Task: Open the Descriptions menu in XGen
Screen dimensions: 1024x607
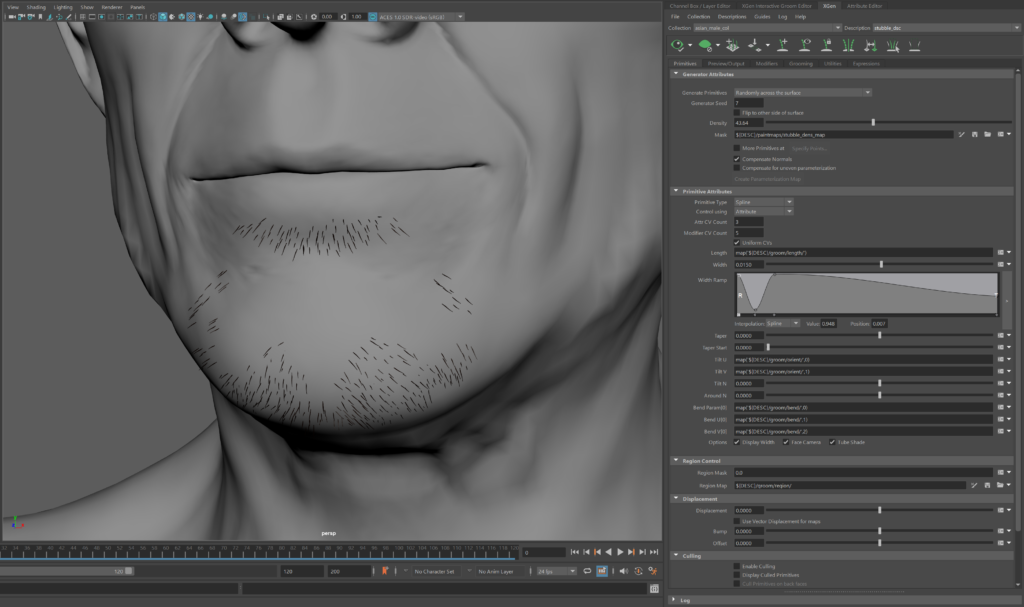Action: click(x=731, y=17)
